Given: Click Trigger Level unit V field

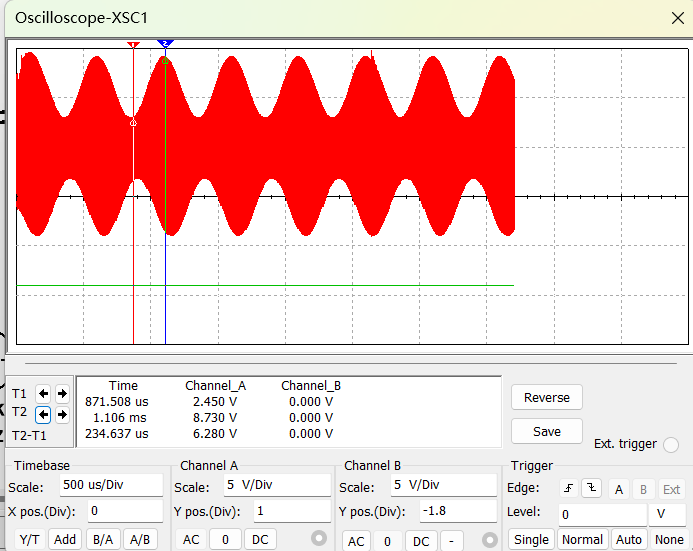Looking at the screenshot, I should click(667, 515).
